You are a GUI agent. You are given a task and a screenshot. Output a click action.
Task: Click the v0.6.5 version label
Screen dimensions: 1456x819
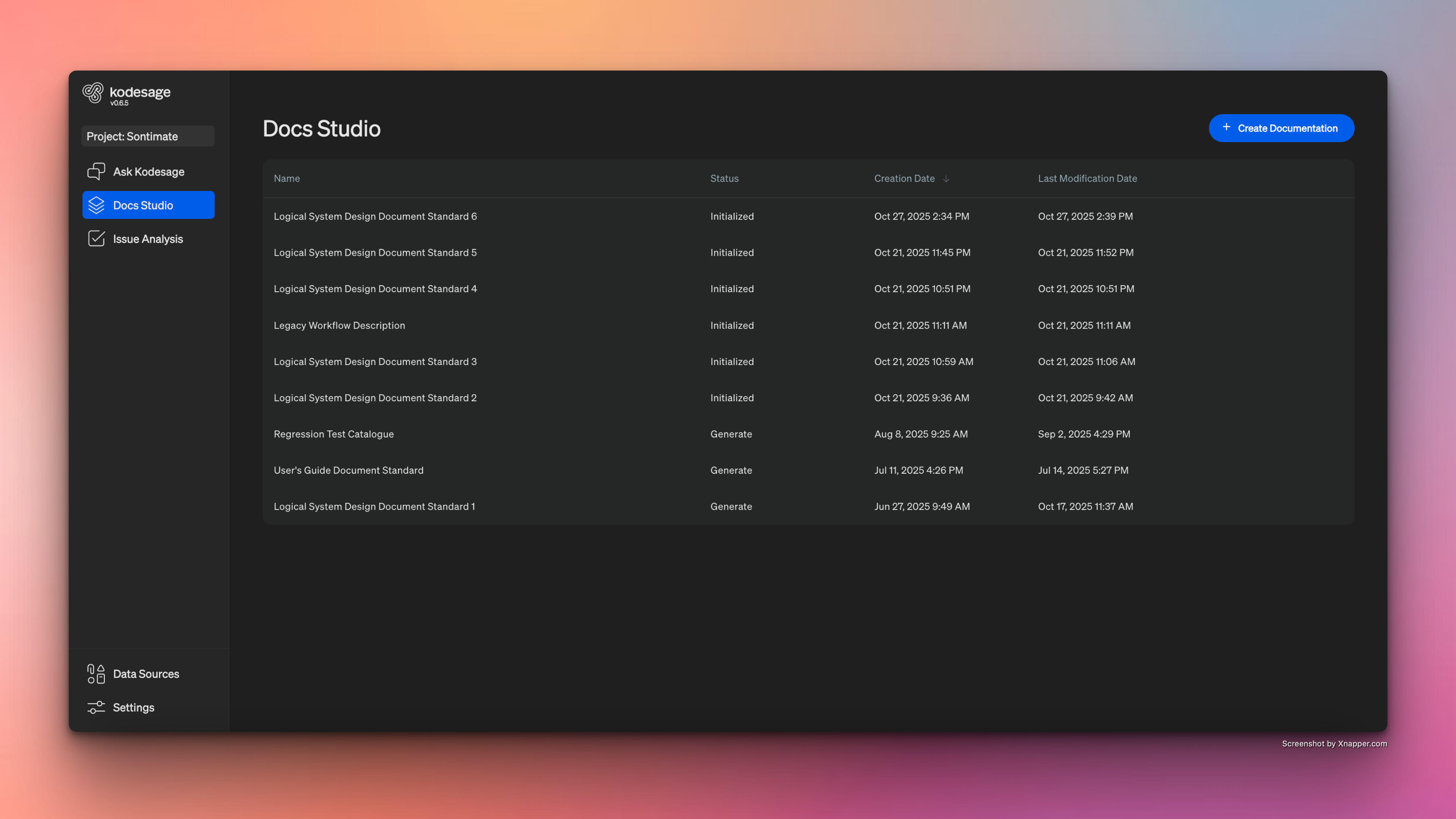click(119, 104)
